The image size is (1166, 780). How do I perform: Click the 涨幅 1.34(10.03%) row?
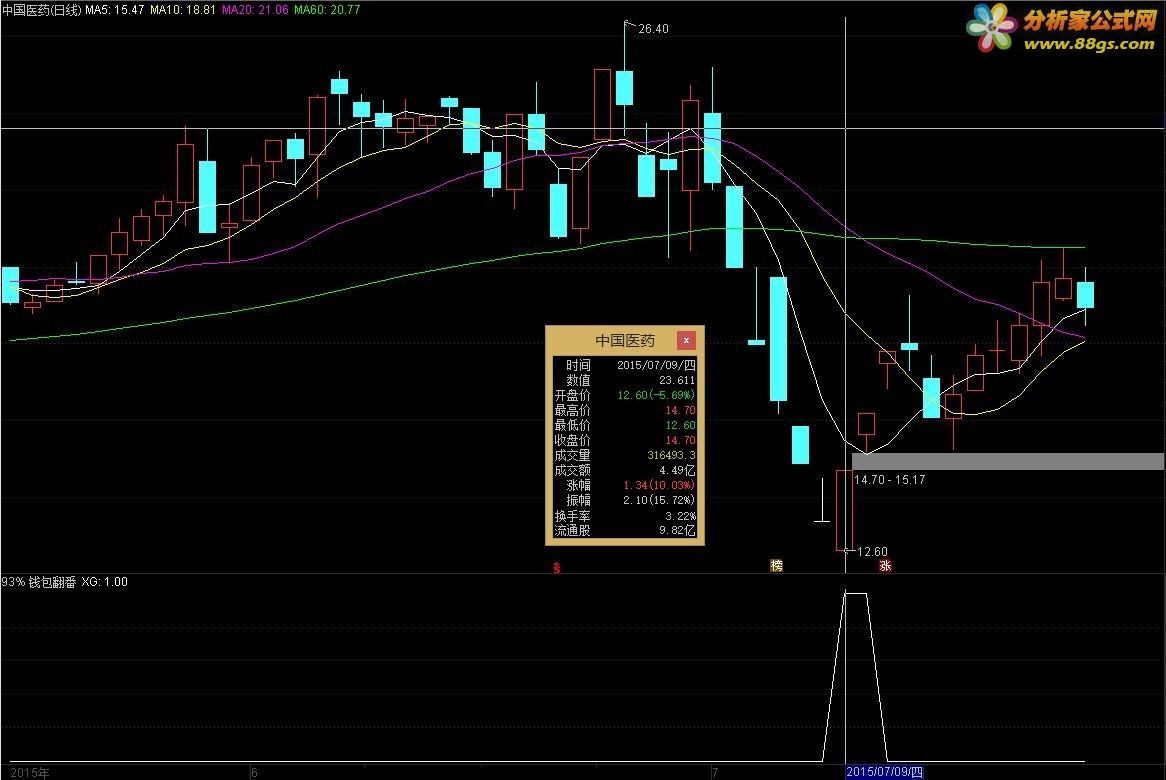(625, 485)
